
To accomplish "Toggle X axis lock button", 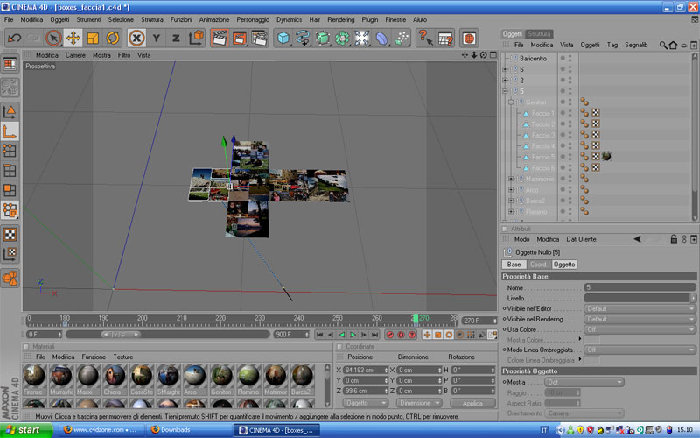I will 137,38.
